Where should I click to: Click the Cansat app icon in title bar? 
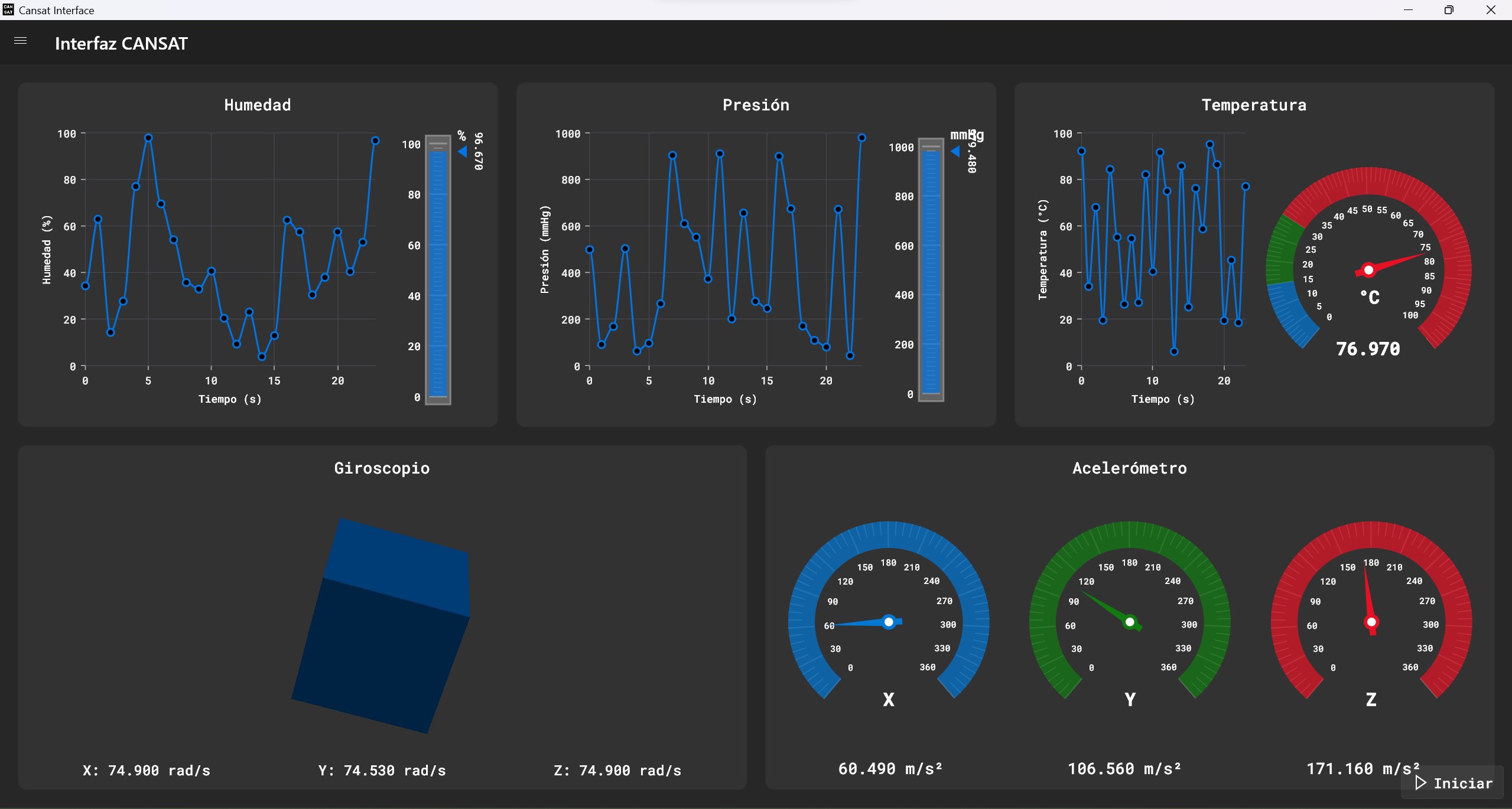8,10
